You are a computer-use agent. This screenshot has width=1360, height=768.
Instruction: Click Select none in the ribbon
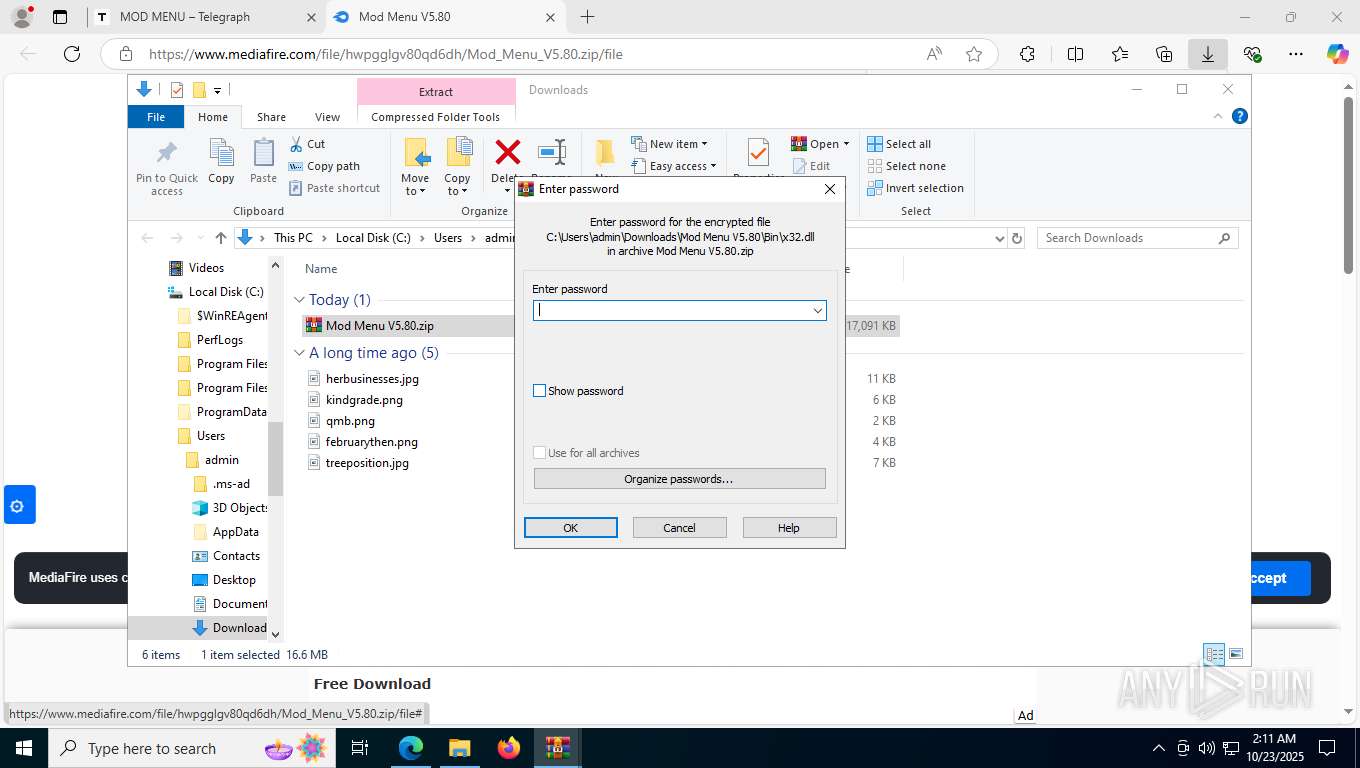pyautogui.click(x=906, y=166)
